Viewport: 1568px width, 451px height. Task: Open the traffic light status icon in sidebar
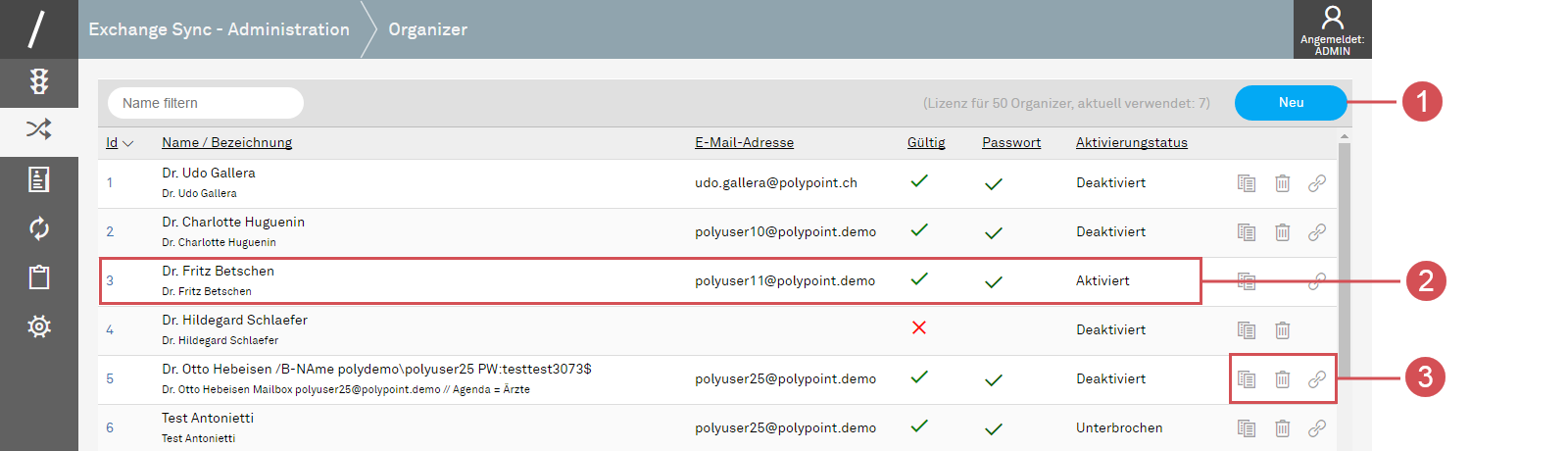(39, 81)
